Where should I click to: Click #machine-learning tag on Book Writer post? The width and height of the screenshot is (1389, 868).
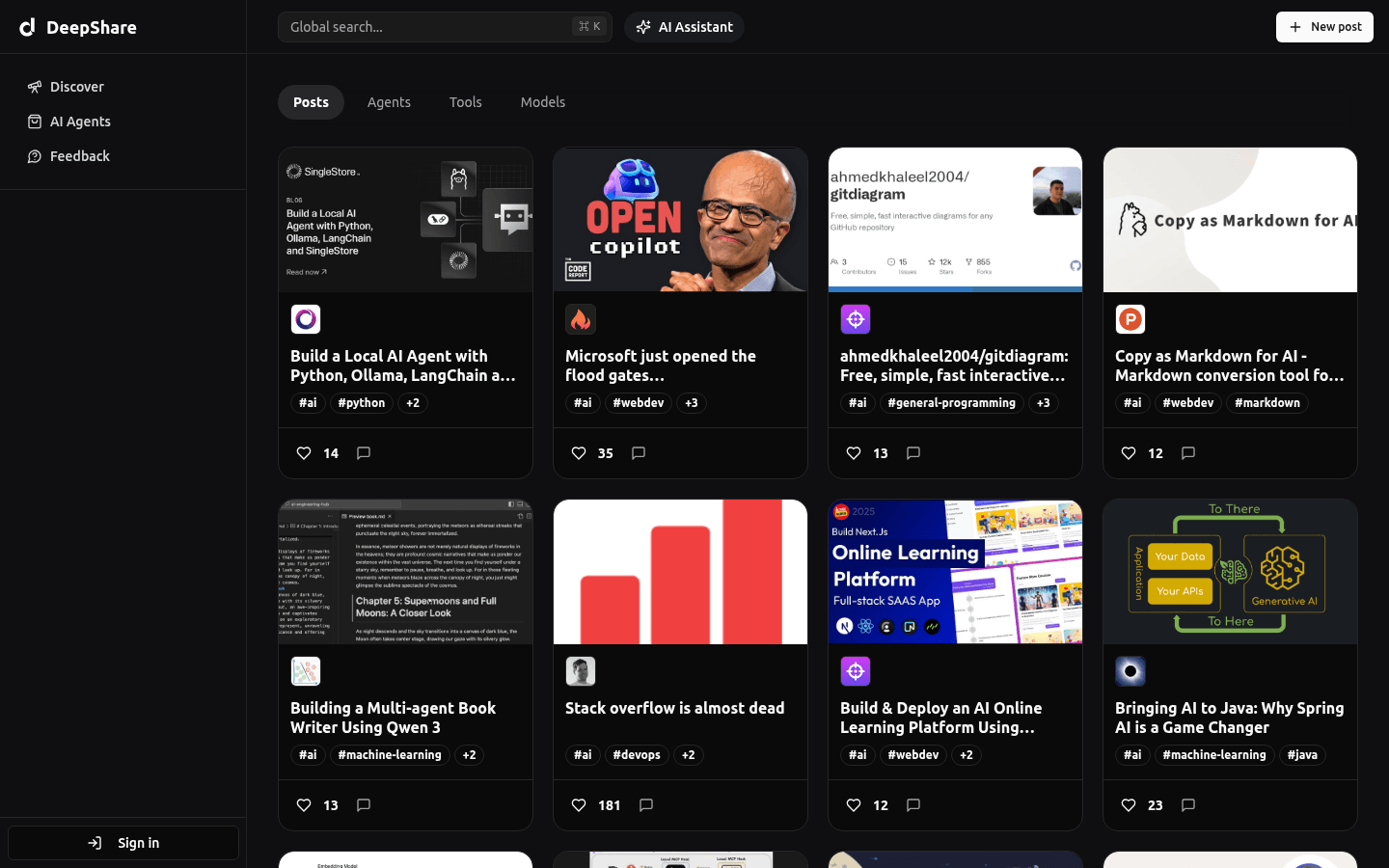point(390,755)
